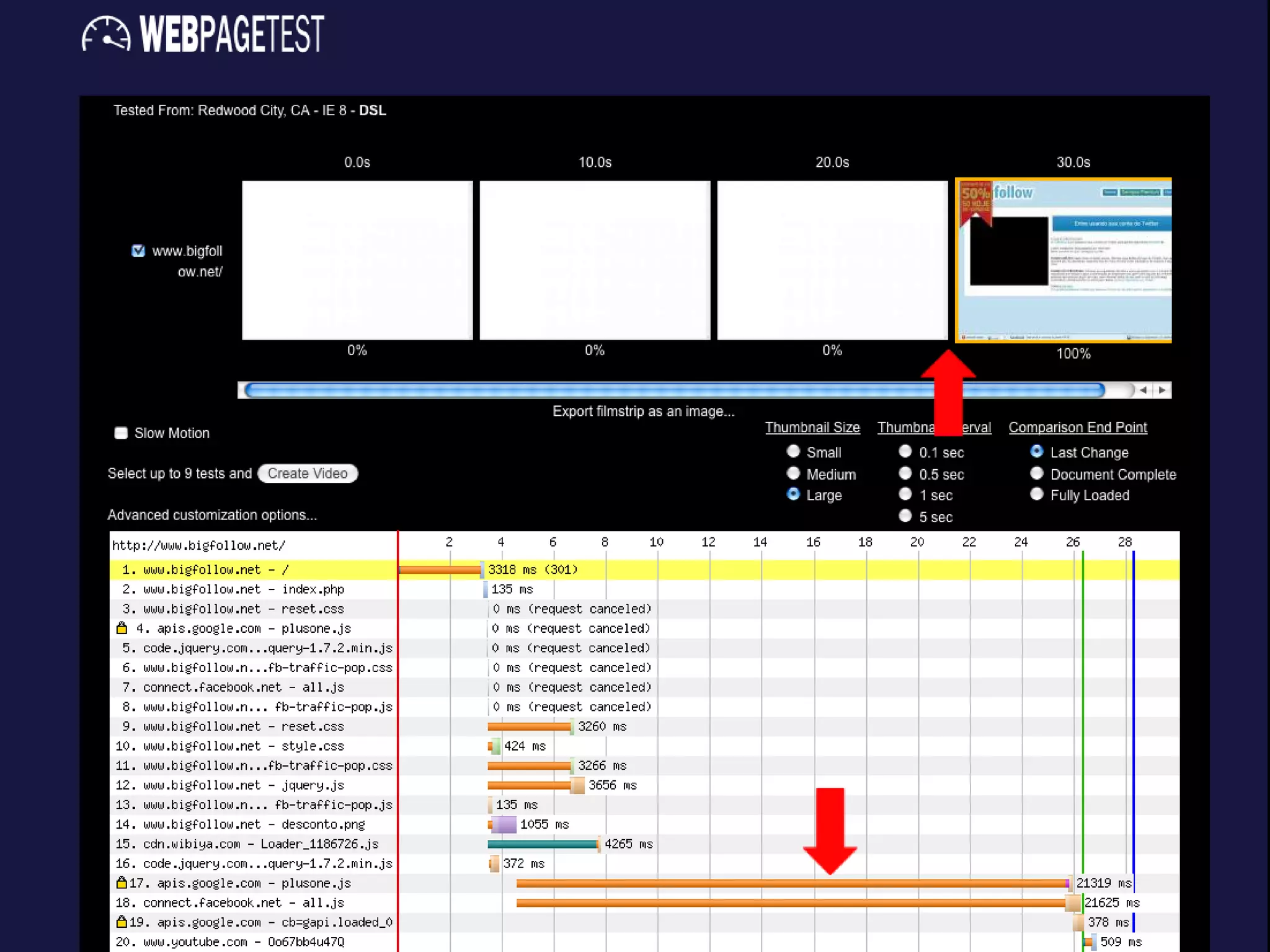Choose the 0.1 sec thumbnail interval
The image size is (1270, 952).
(905, 451)
